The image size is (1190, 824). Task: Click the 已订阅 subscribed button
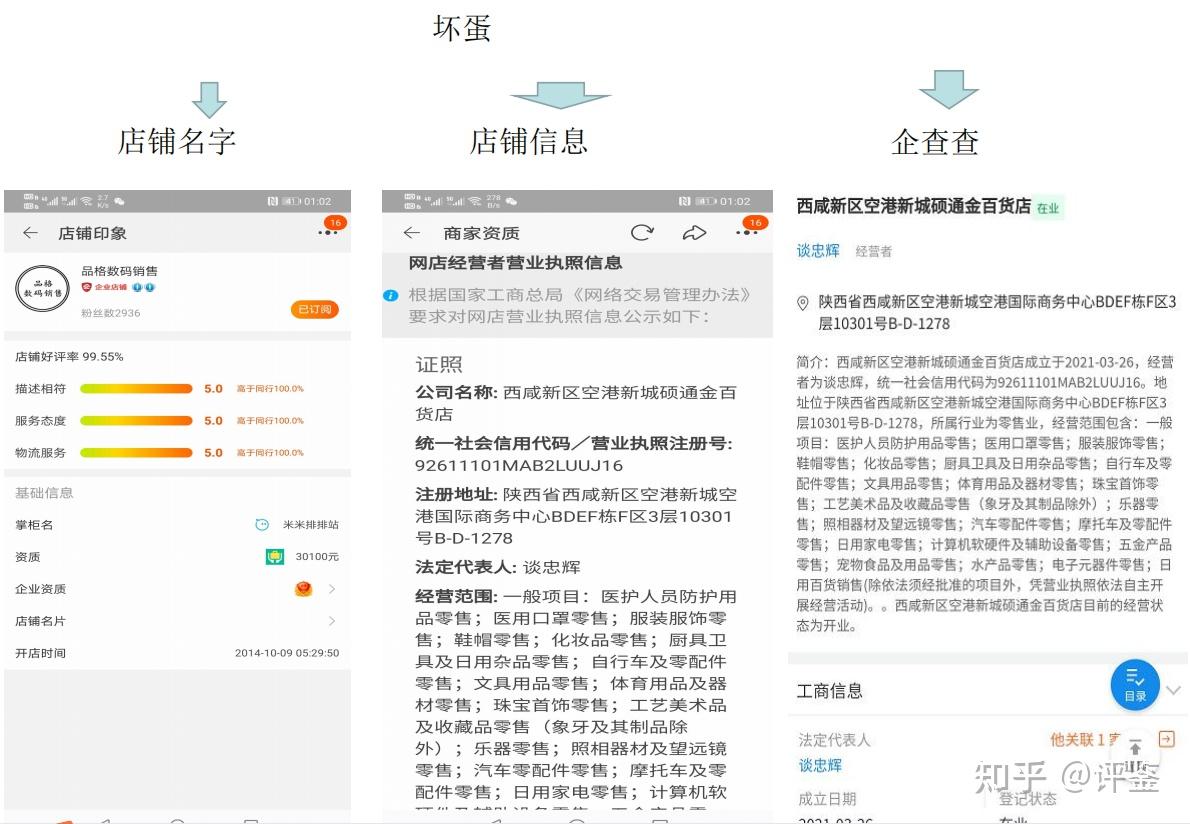pos(314,310)
